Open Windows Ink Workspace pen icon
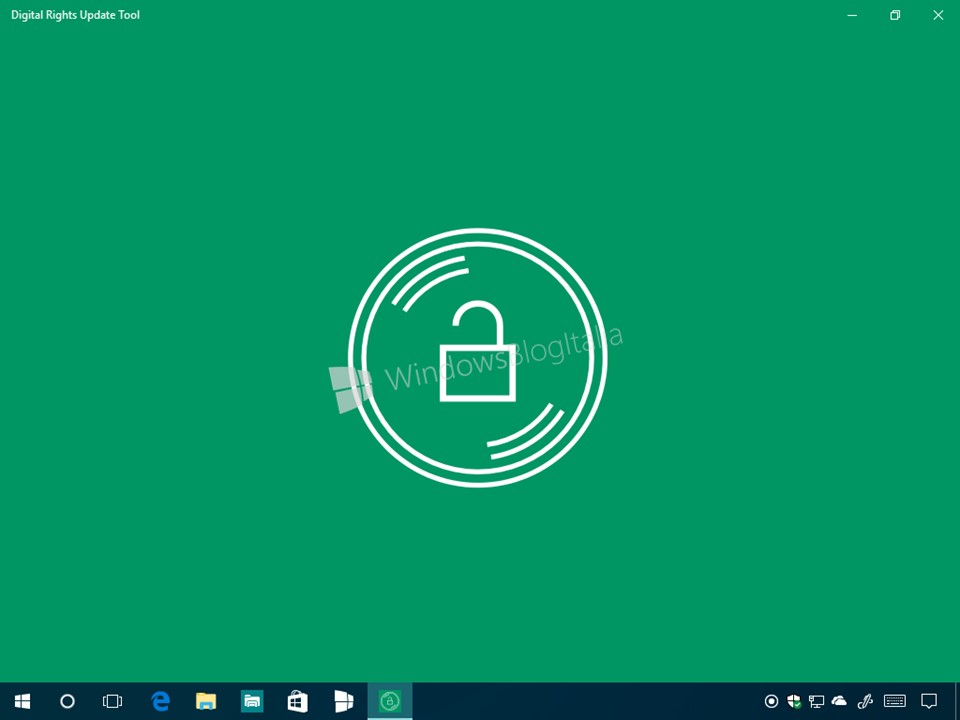The width and height of the screenshot is (960, 720). (864, 701)
